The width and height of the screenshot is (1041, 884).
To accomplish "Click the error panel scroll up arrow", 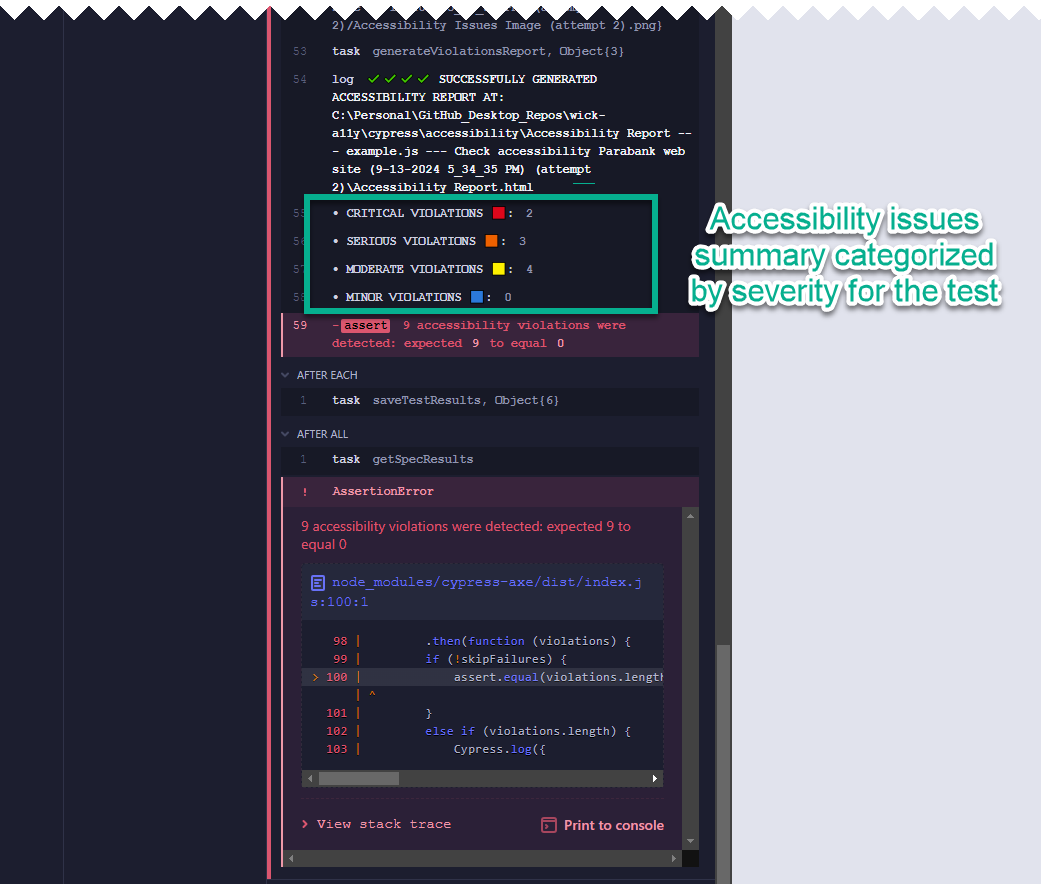I will tap(690, 516).
